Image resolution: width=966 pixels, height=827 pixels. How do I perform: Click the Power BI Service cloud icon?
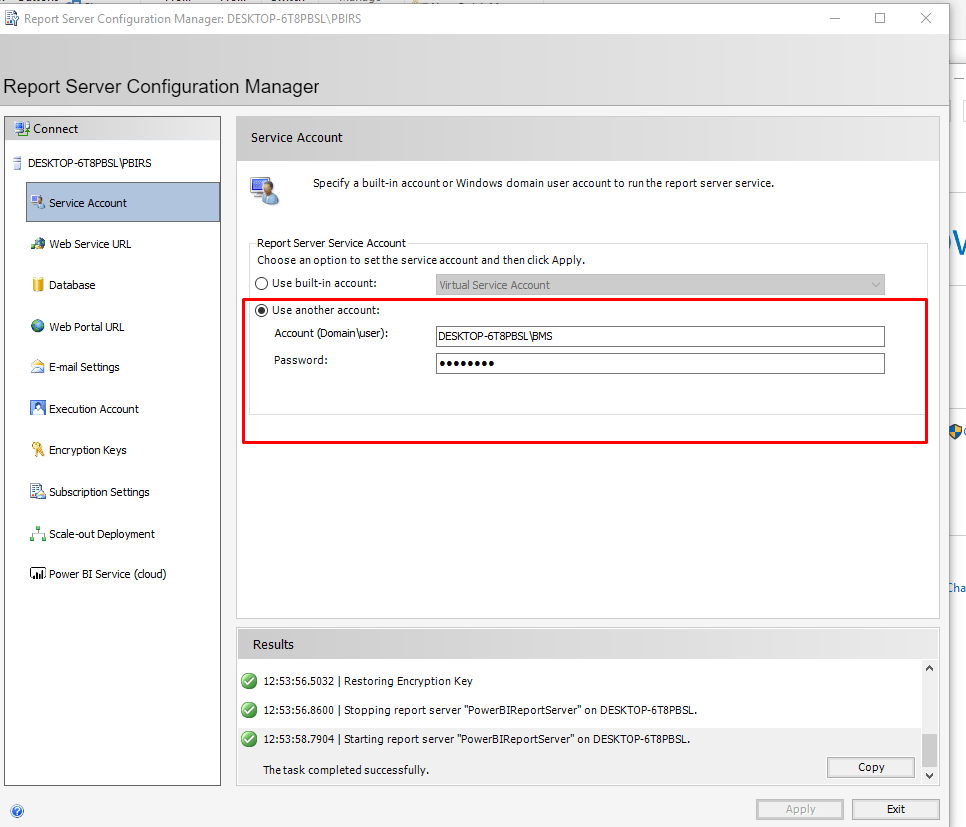pyautogui.click(x=38, y=574)
